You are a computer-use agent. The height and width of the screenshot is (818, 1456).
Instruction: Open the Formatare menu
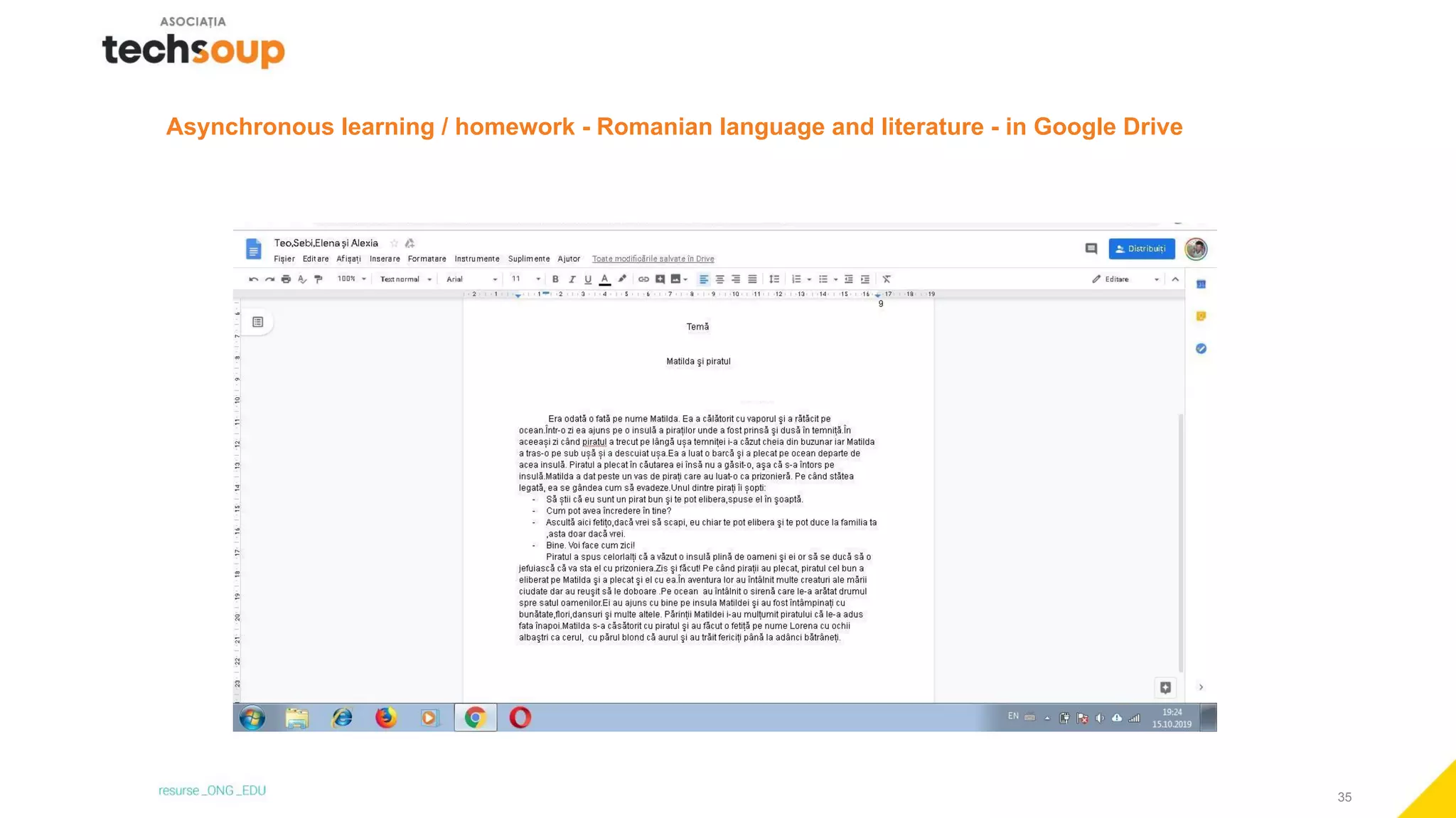point(427,259)
